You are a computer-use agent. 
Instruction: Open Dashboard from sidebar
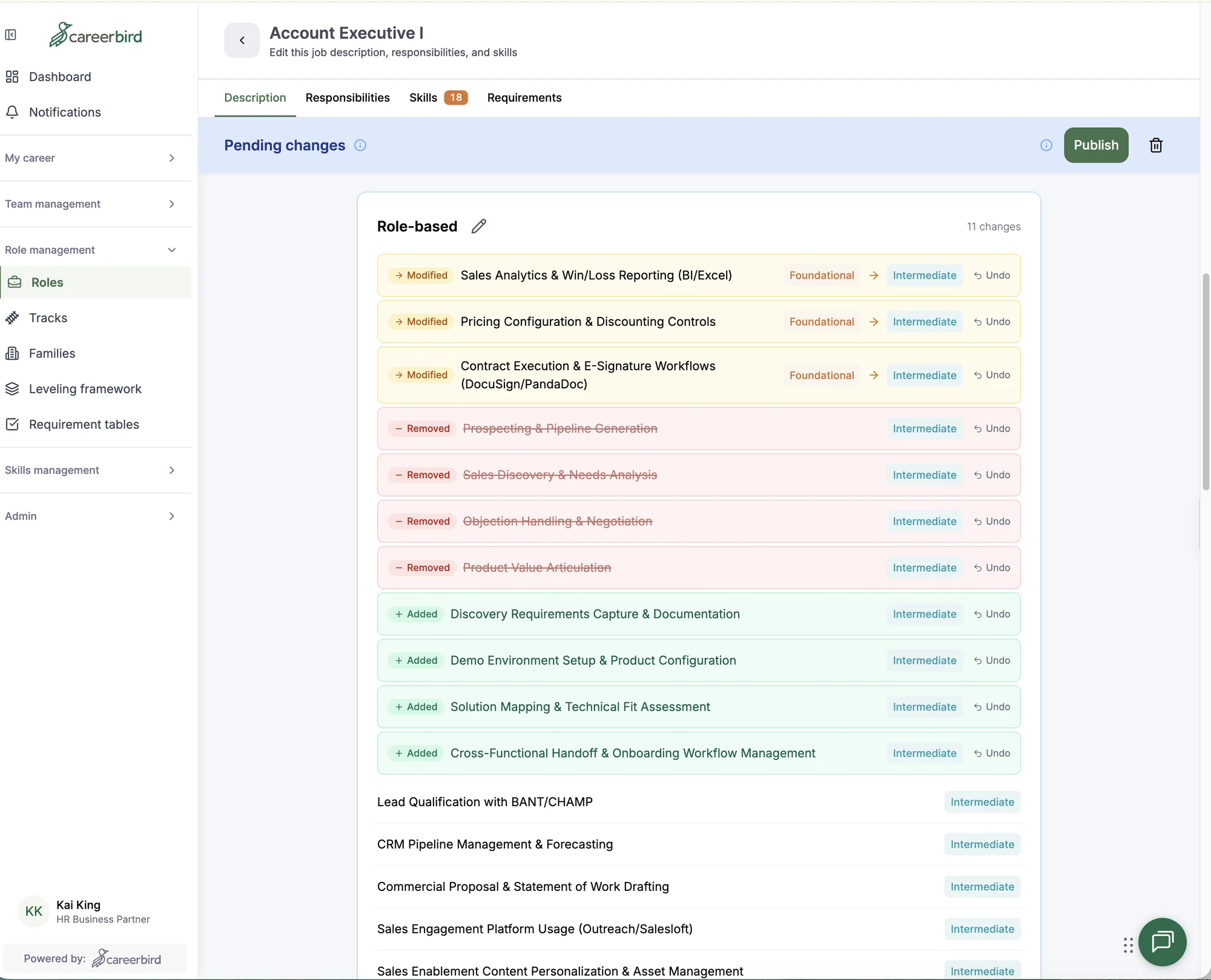coord(96,77)
